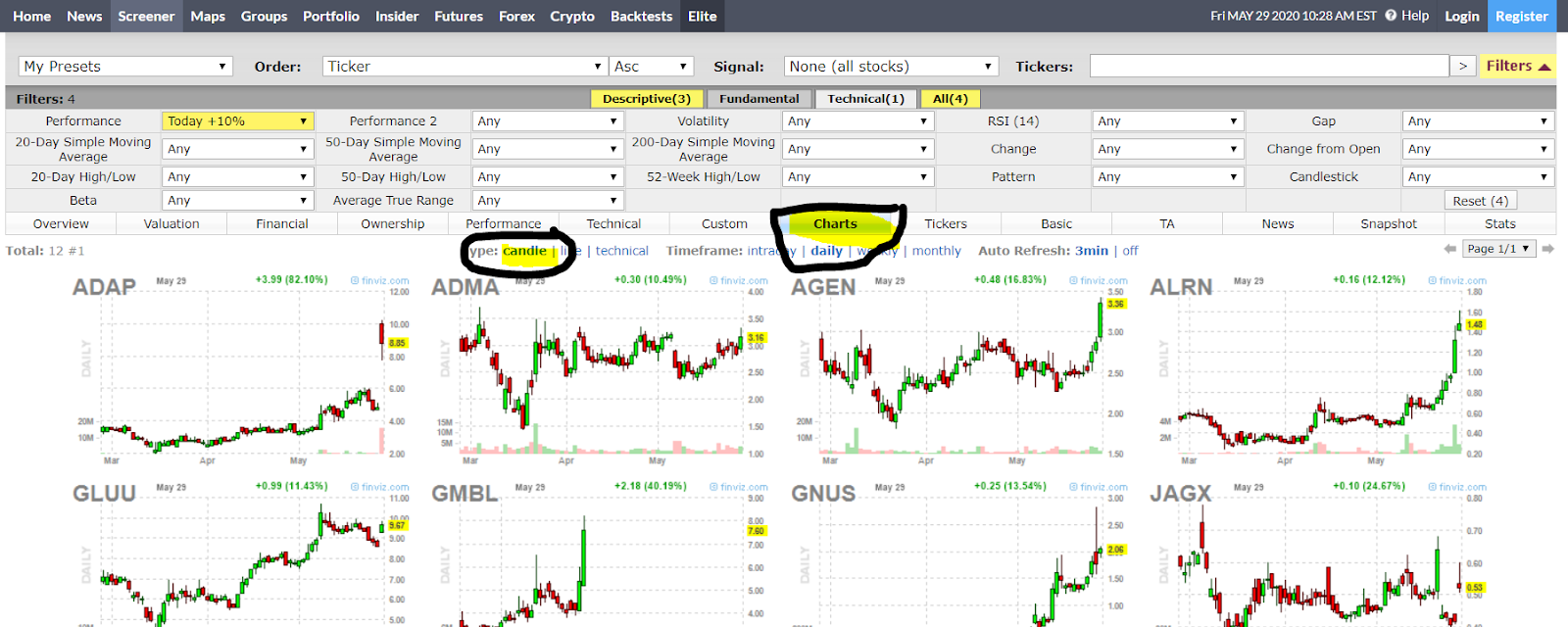The image size is (1568, 627).
Task: Open the Gap filter dropdown
Action: 1478,121
